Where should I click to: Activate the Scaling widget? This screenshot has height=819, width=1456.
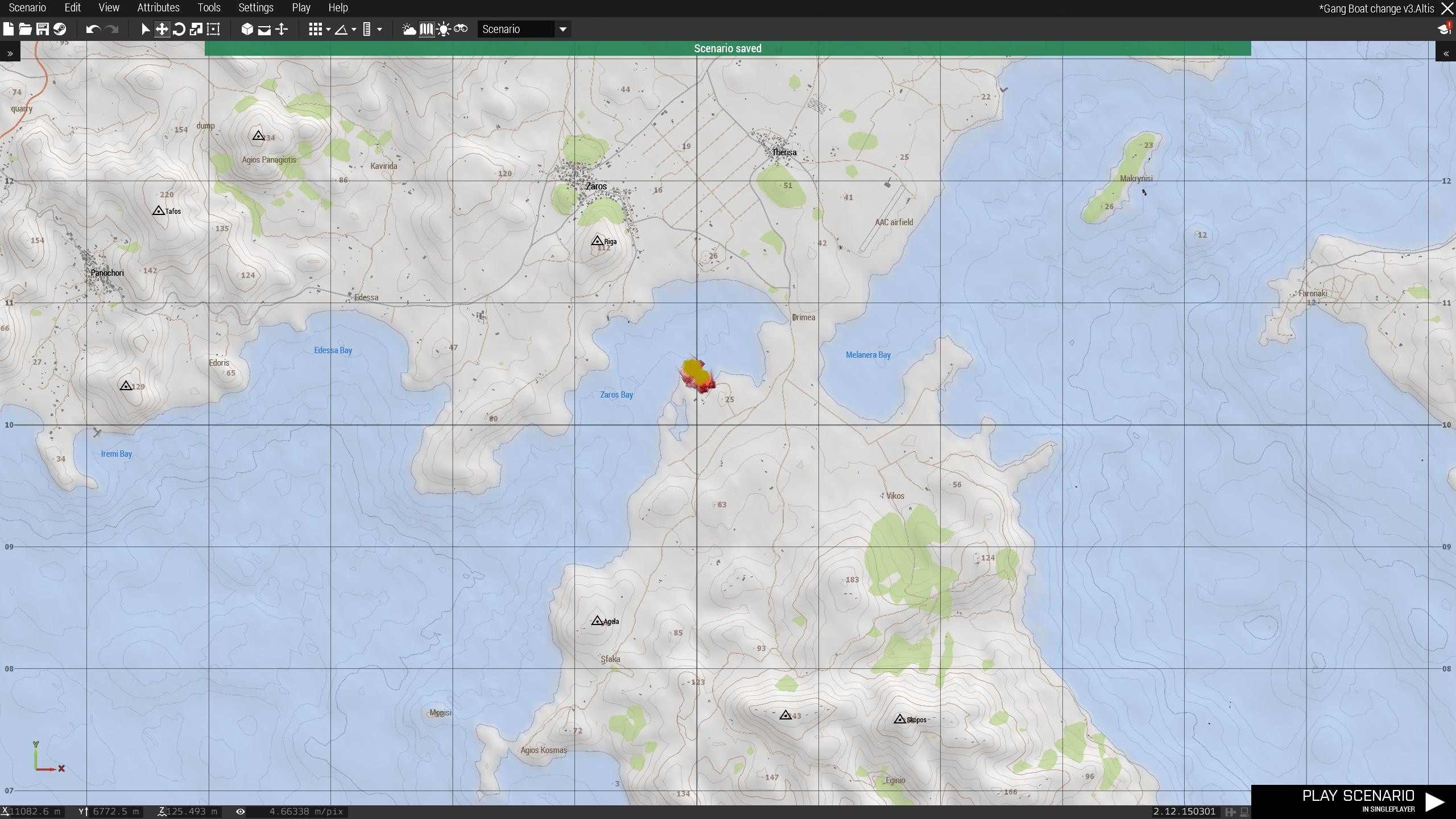(196, 29)
